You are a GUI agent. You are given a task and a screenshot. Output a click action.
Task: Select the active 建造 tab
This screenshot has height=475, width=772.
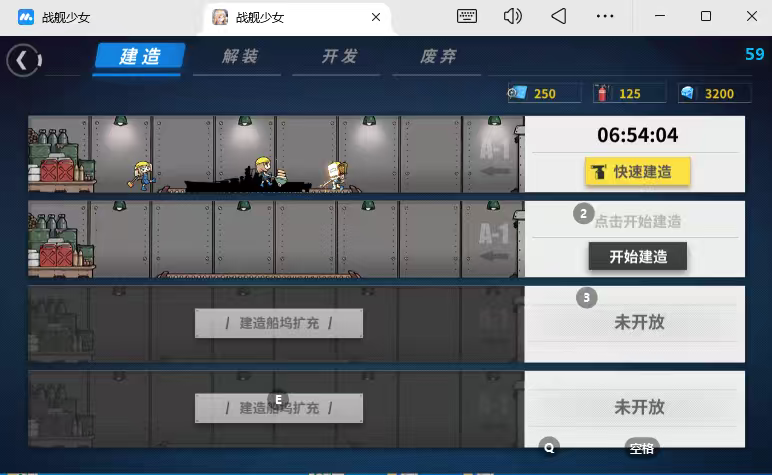click(x=140, y=57)
